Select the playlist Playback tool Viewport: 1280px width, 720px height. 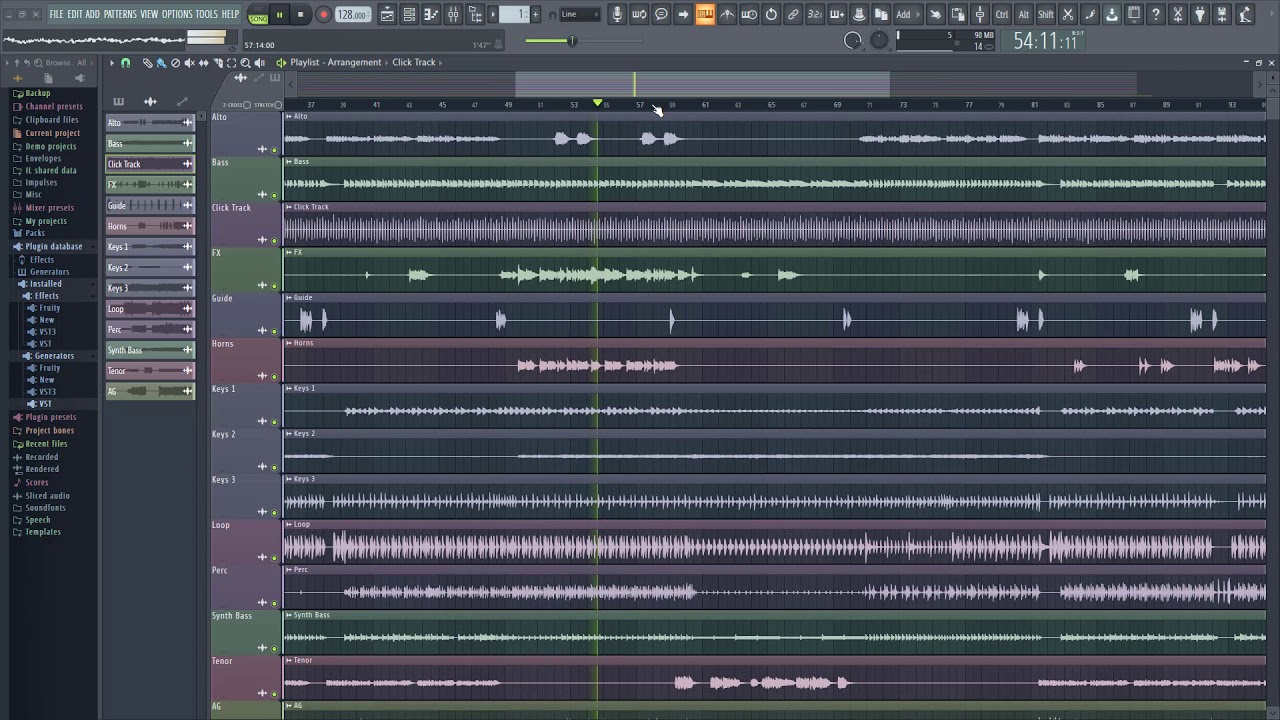point(259,63)
